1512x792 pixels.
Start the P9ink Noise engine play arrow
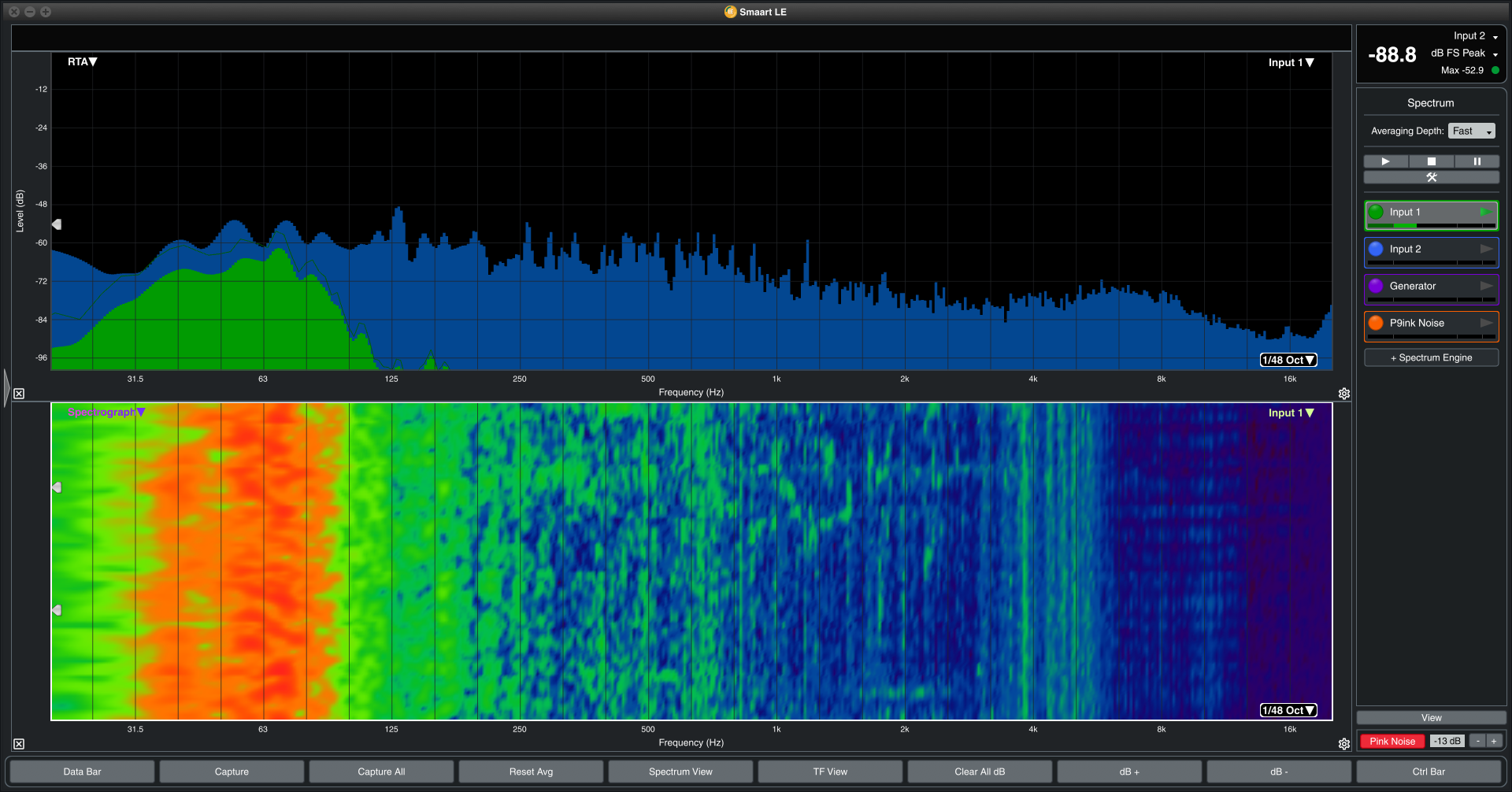click(x=1486, y=323)
